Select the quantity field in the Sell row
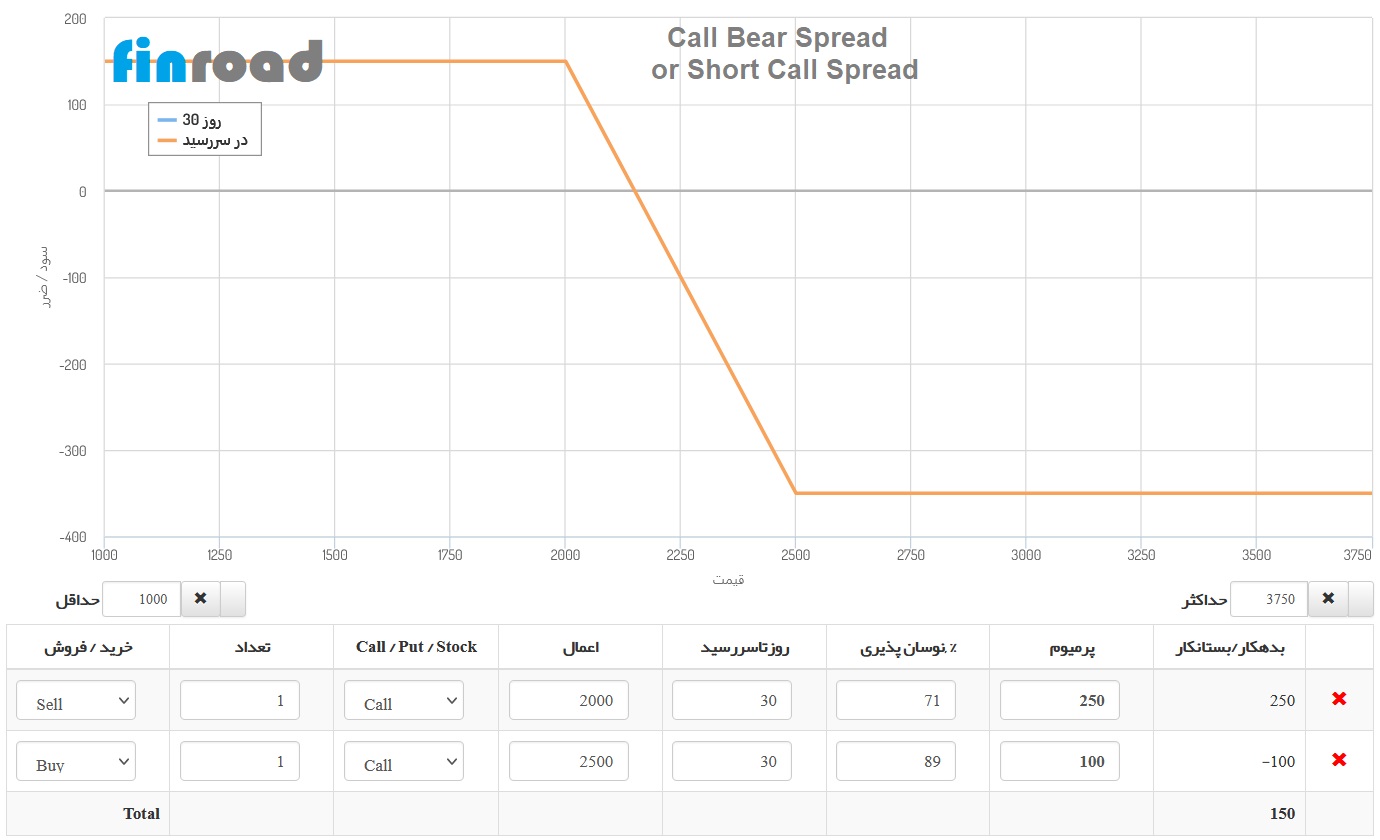The height and width of the screenshot is (840, 1380). (x=239, y=700)
